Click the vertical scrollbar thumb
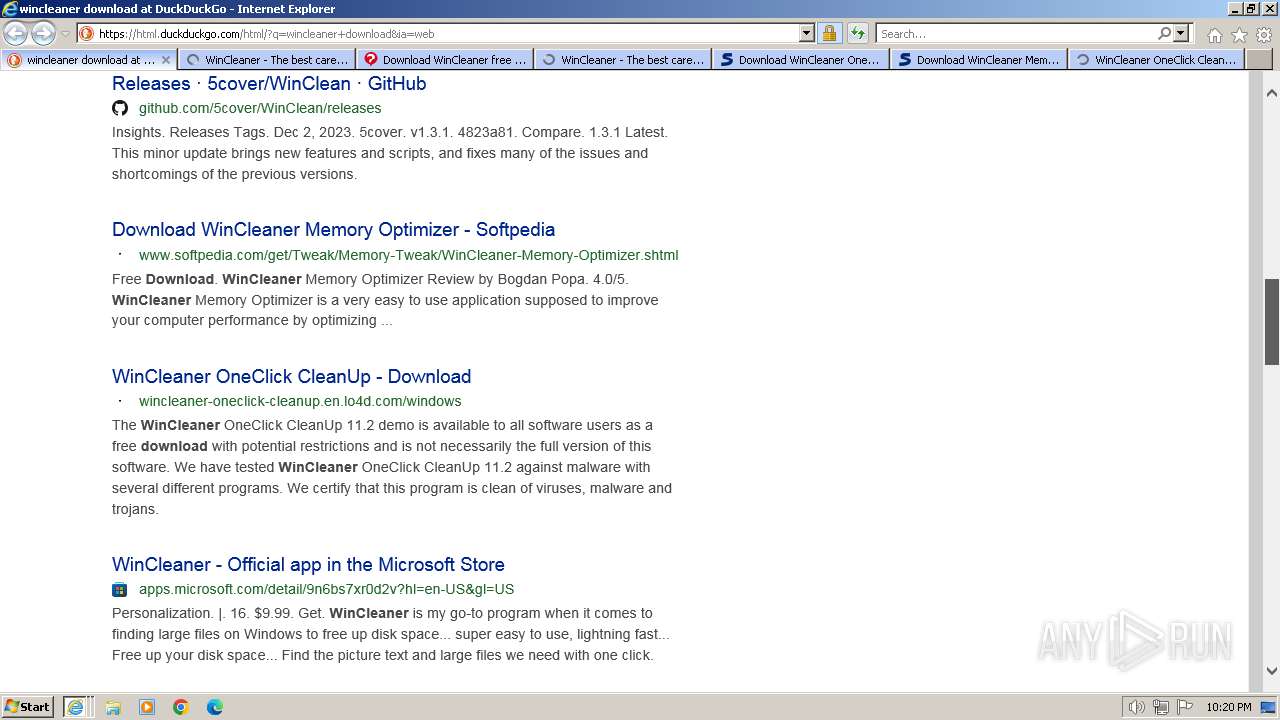 point(1272,321)
